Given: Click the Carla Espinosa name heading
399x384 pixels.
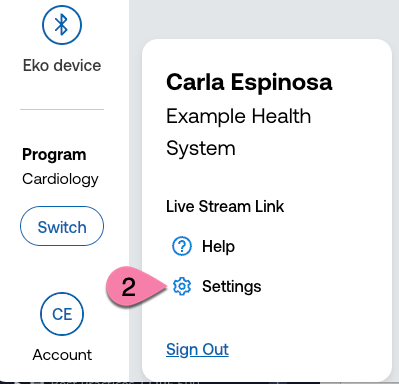Looking at the screenshot, I should (249, 82).
